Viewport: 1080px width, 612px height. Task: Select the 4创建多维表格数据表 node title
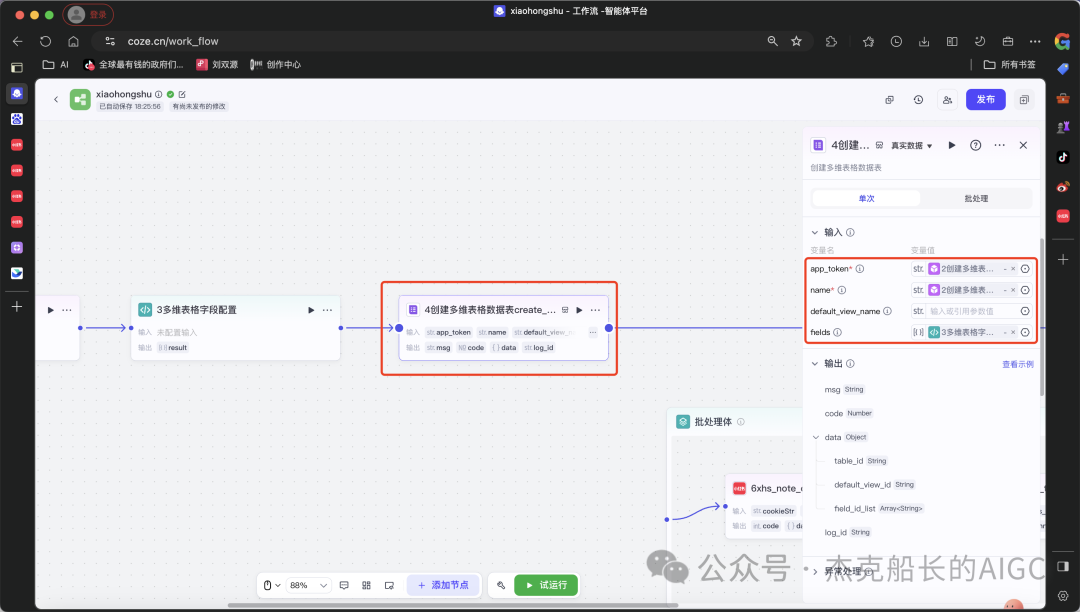490,310
